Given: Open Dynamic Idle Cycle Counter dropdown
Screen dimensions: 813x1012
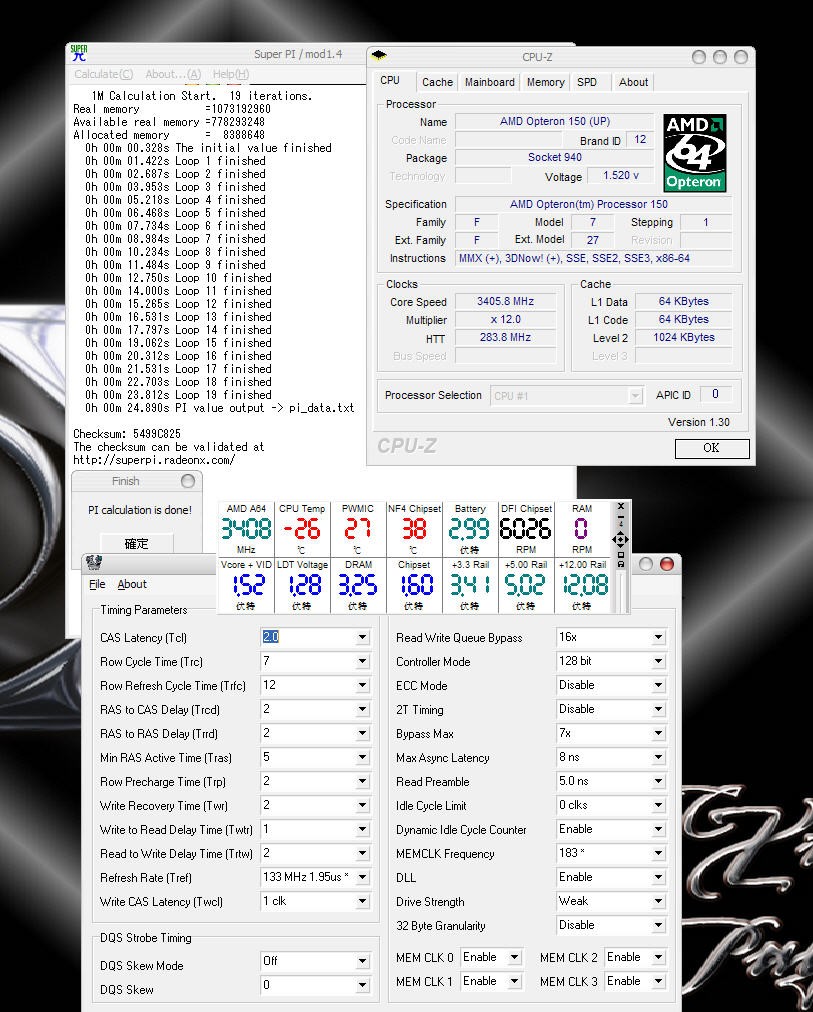Looking at the screenshot, I should (658, 829).
